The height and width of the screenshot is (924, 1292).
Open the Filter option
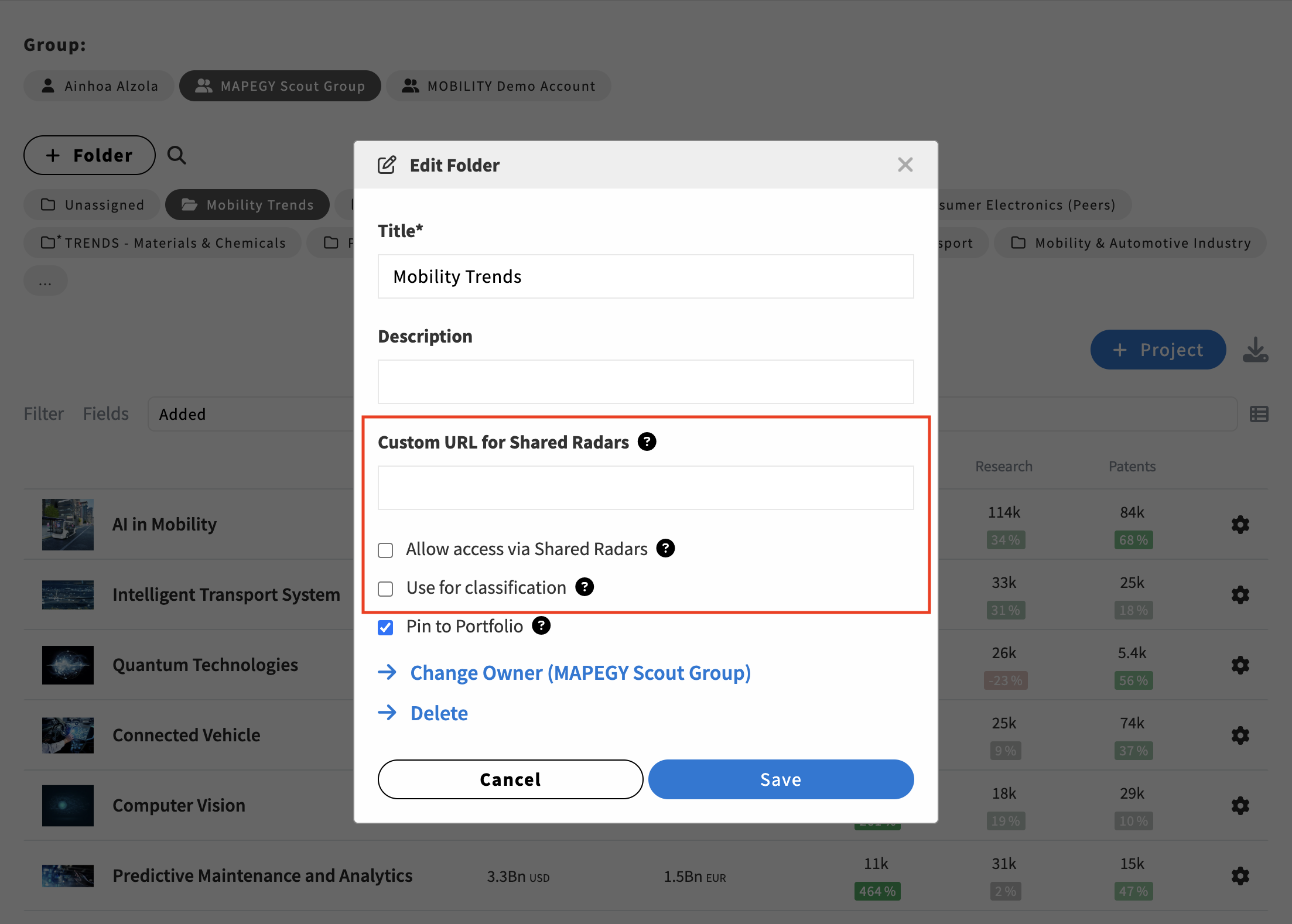[x=43, y=414]
